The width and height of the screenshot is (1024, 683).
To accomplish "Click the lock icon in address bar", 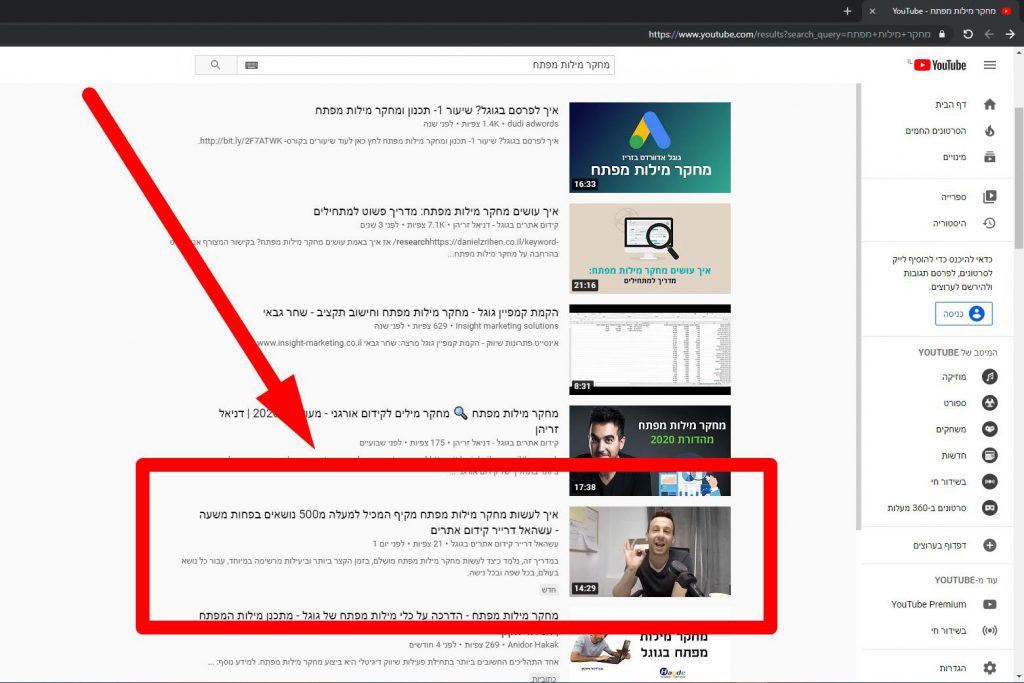I will coord(942,34).
